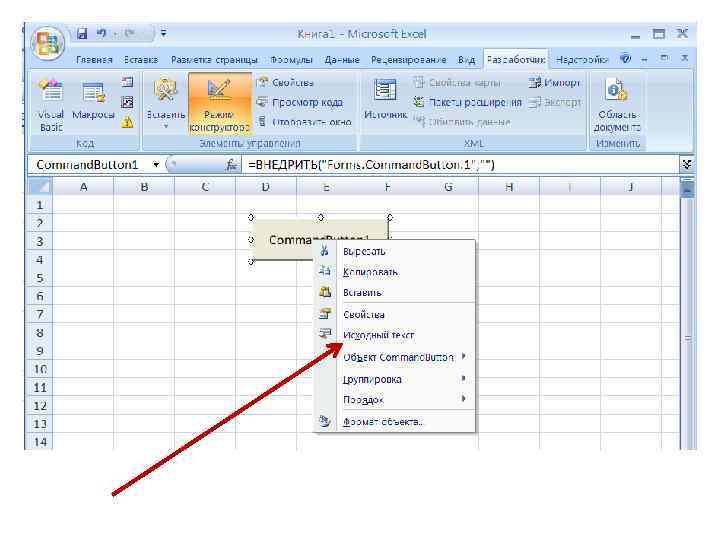
Task: Undo the last action in quick access toolbar
Action: (101, 34)
